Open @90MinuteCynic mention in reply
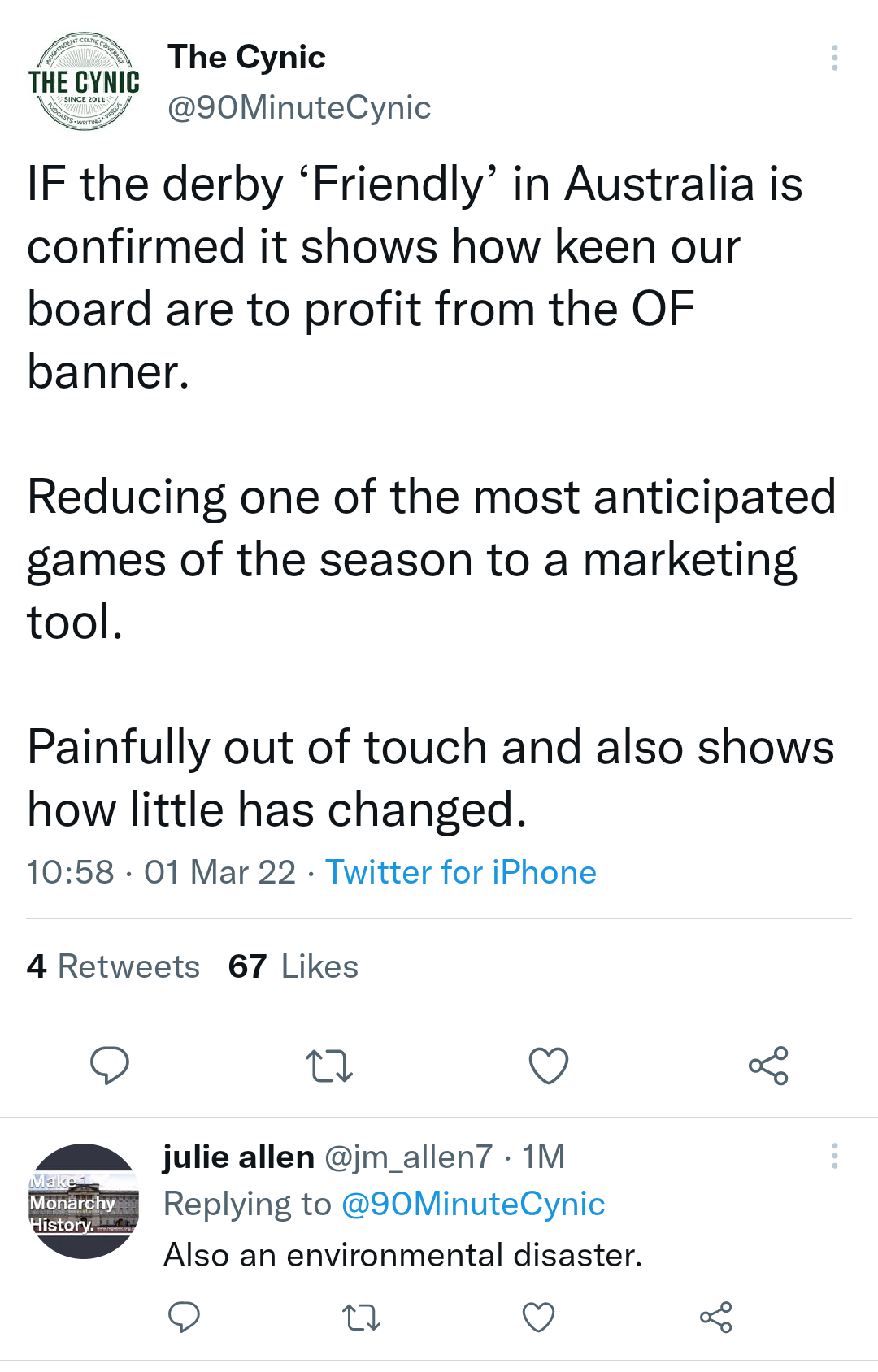878x1372 pixels. [473, 1204]
